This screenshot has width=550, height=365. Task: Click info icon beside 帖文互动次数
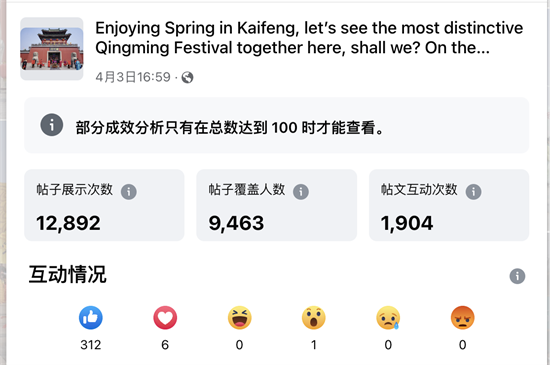pyautogui.click(x=474, y=192)
